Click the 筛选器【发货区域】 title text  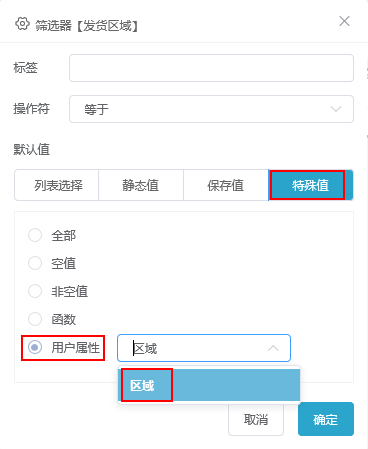[x=87, y=25]
